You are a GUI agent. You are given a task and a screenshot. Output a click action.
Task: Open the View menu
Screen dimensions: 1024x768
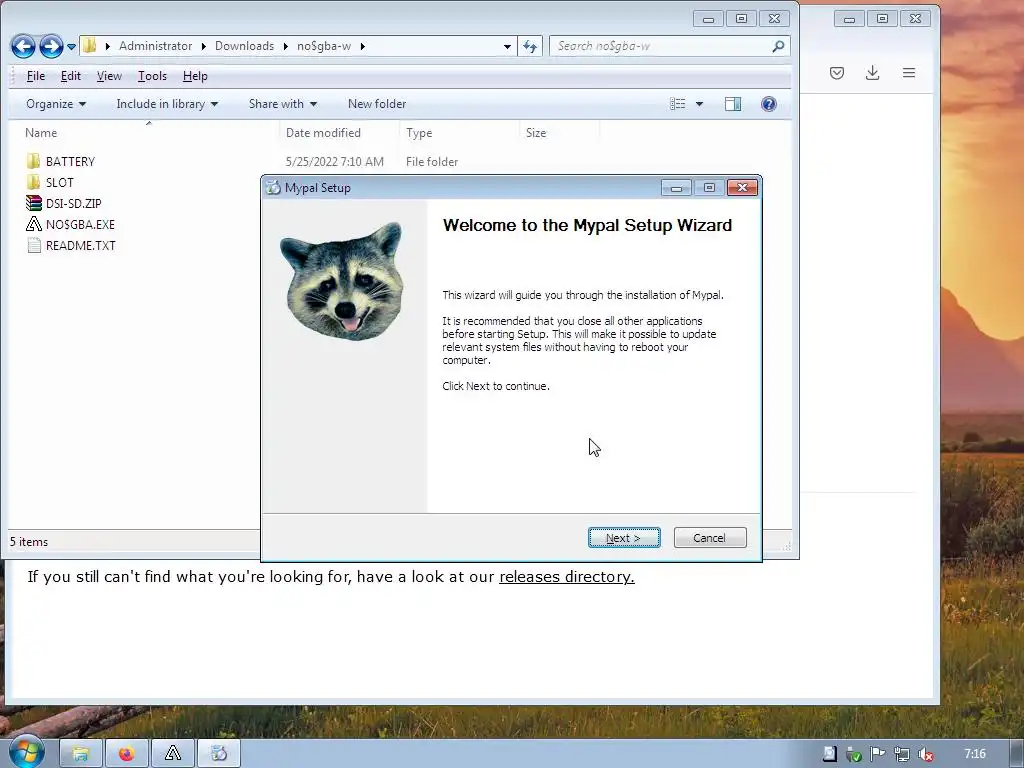click(x=109, y=76)
